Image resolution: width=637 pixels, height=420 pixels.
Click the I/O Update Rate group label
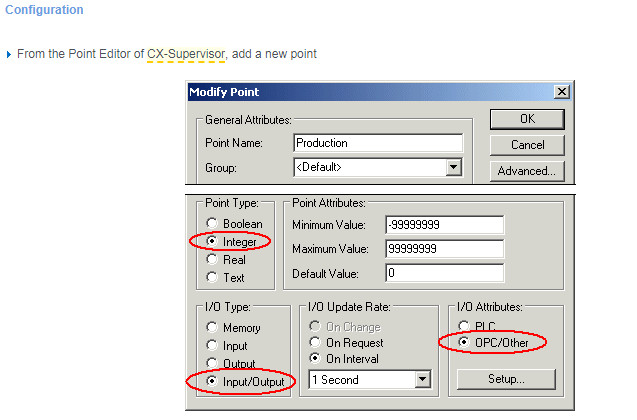pyautogui.click(x=349, y=307)
